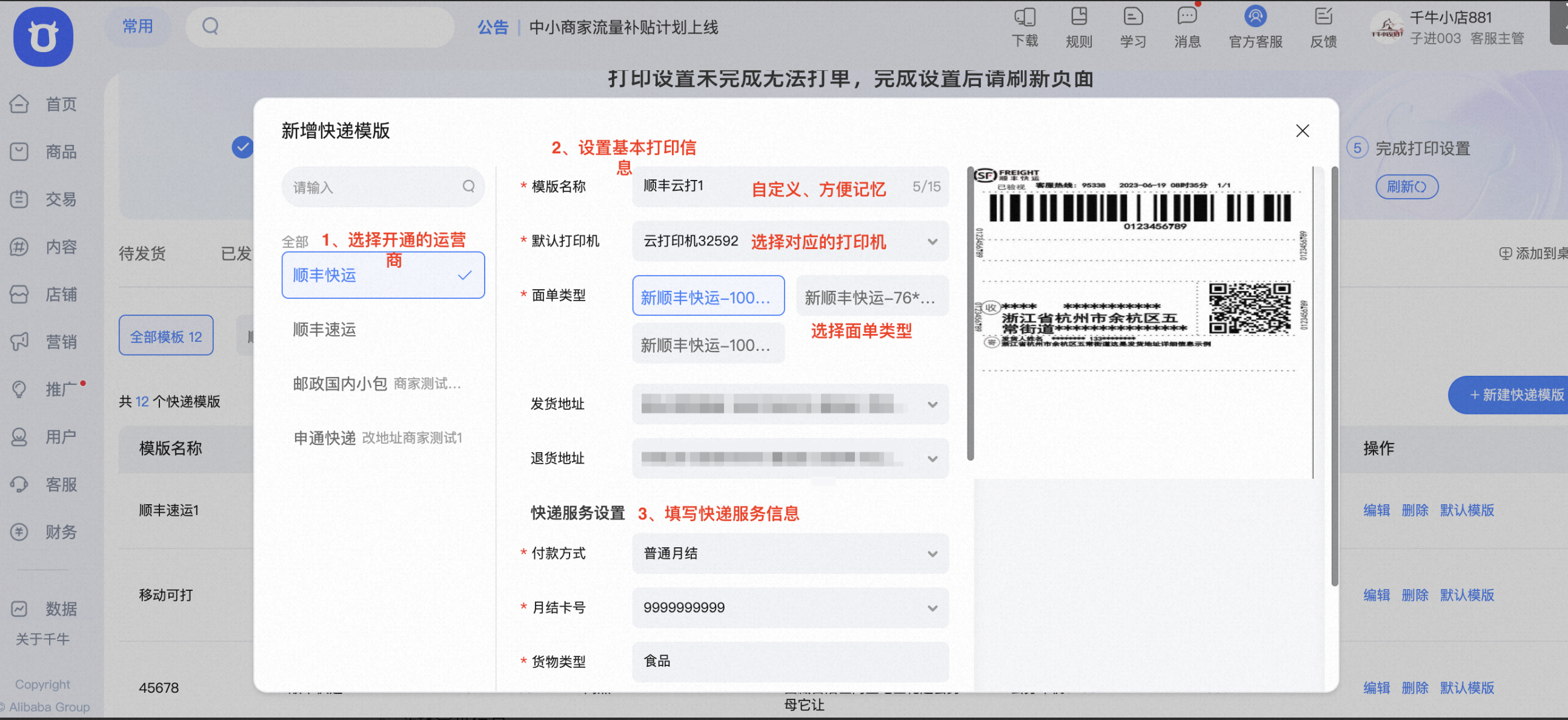Viewport: 1568px width, 720px height.
Task: Click the waybill preview thumbnail
Action: (x=1143, y=322)
